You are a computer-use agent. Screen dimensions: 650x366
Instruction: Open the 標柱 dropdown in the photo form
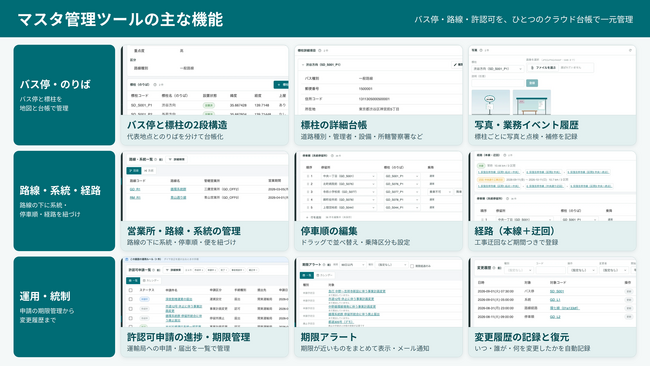pos(498,68)
